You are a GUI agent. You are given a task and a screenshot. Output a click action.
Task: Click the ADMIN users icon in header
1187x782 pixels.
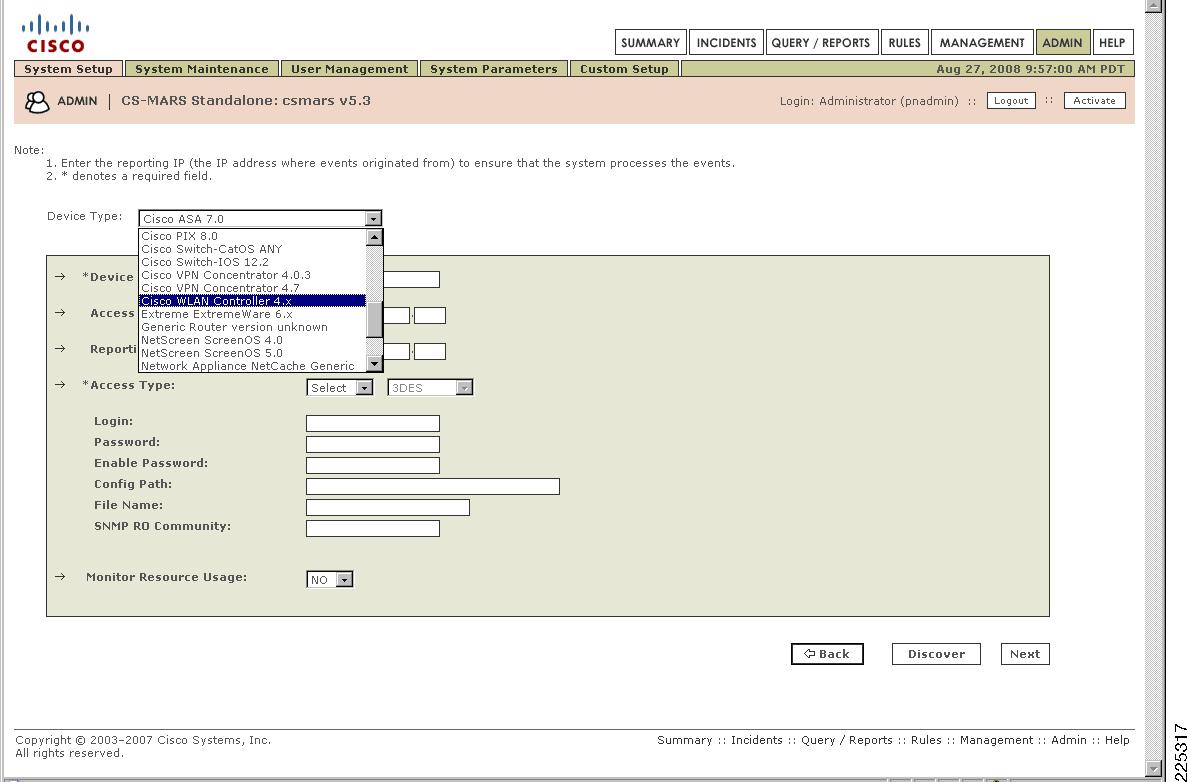[37, 101]
